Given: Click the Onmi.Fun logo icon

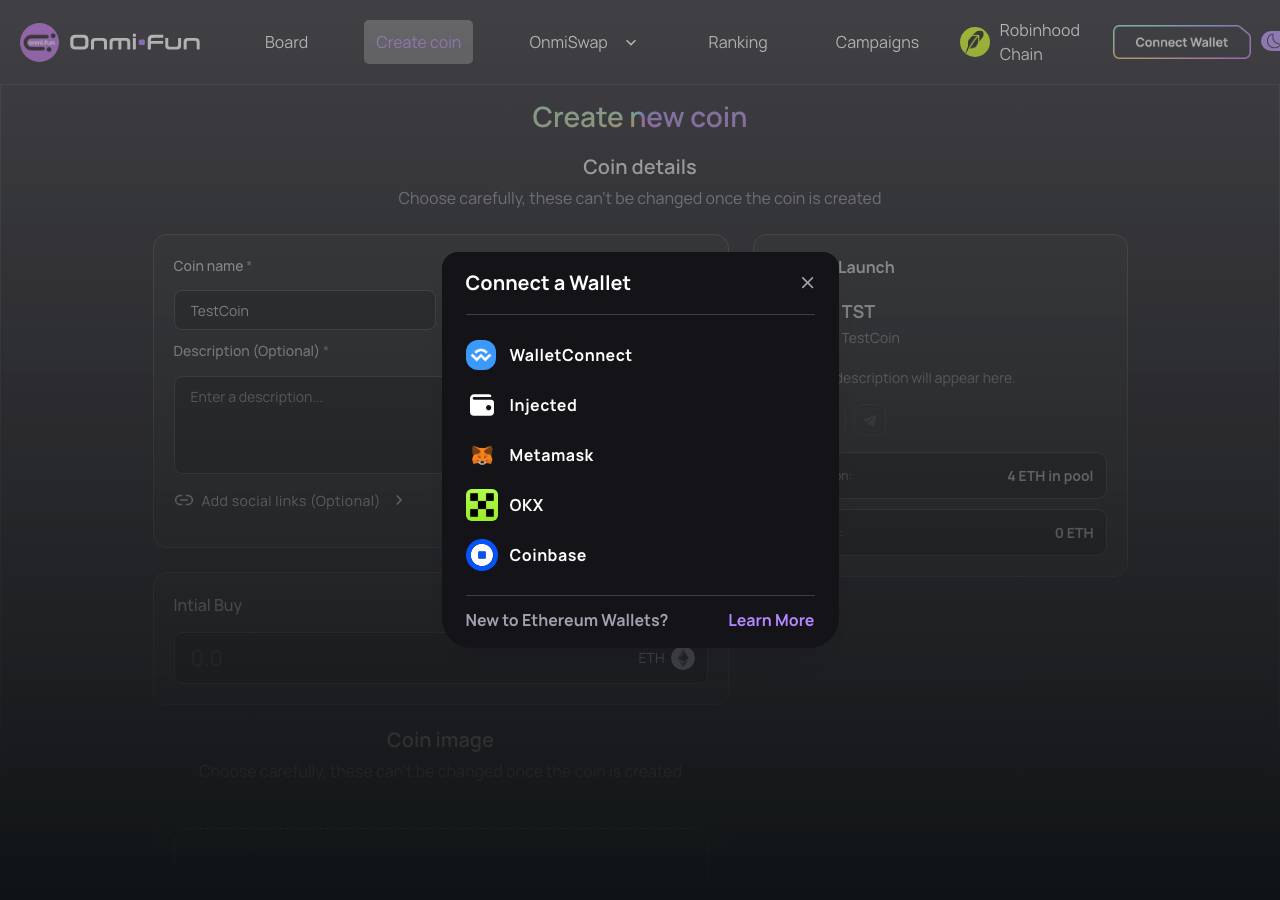Looking at the screenshot, I should (x=40, y=42).
